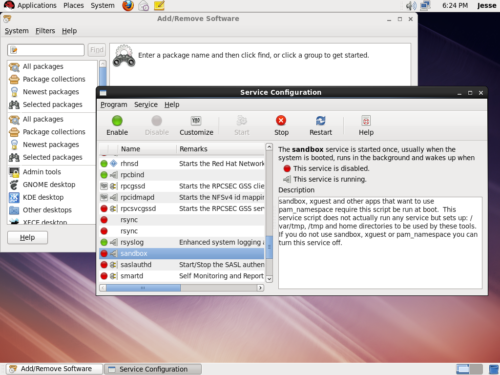The width and height of the screenshot is (500, 375).
Task: Switch to second workspace in pager
Action: click(476, 369)
